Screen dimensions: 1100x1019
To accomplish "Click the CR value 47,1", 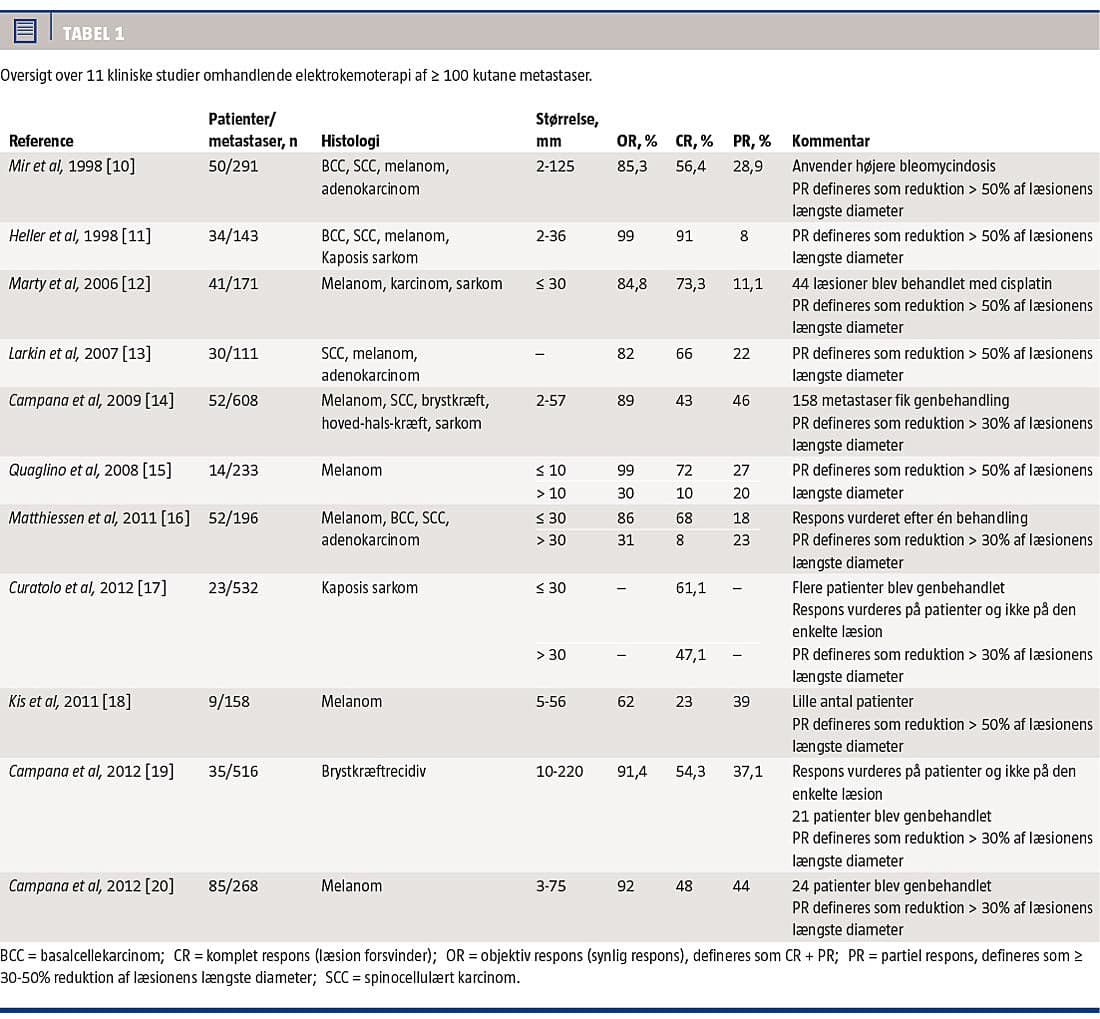I will tap(691, 654).
